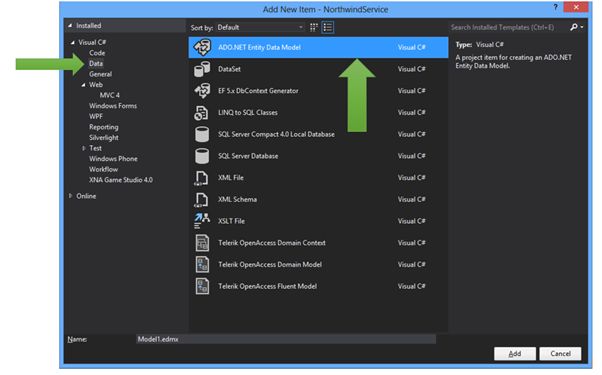Click the Search Installed Templates box

click(x=508, y=27)
